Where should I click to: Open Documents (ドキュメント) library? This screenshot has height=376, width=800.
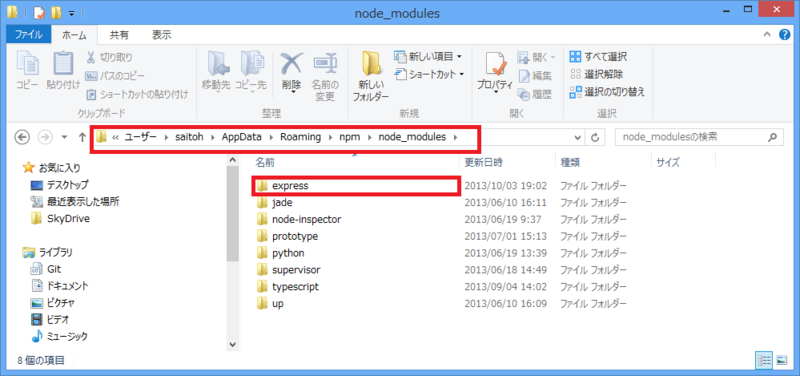pyautogui.click(x=60, y=286)
